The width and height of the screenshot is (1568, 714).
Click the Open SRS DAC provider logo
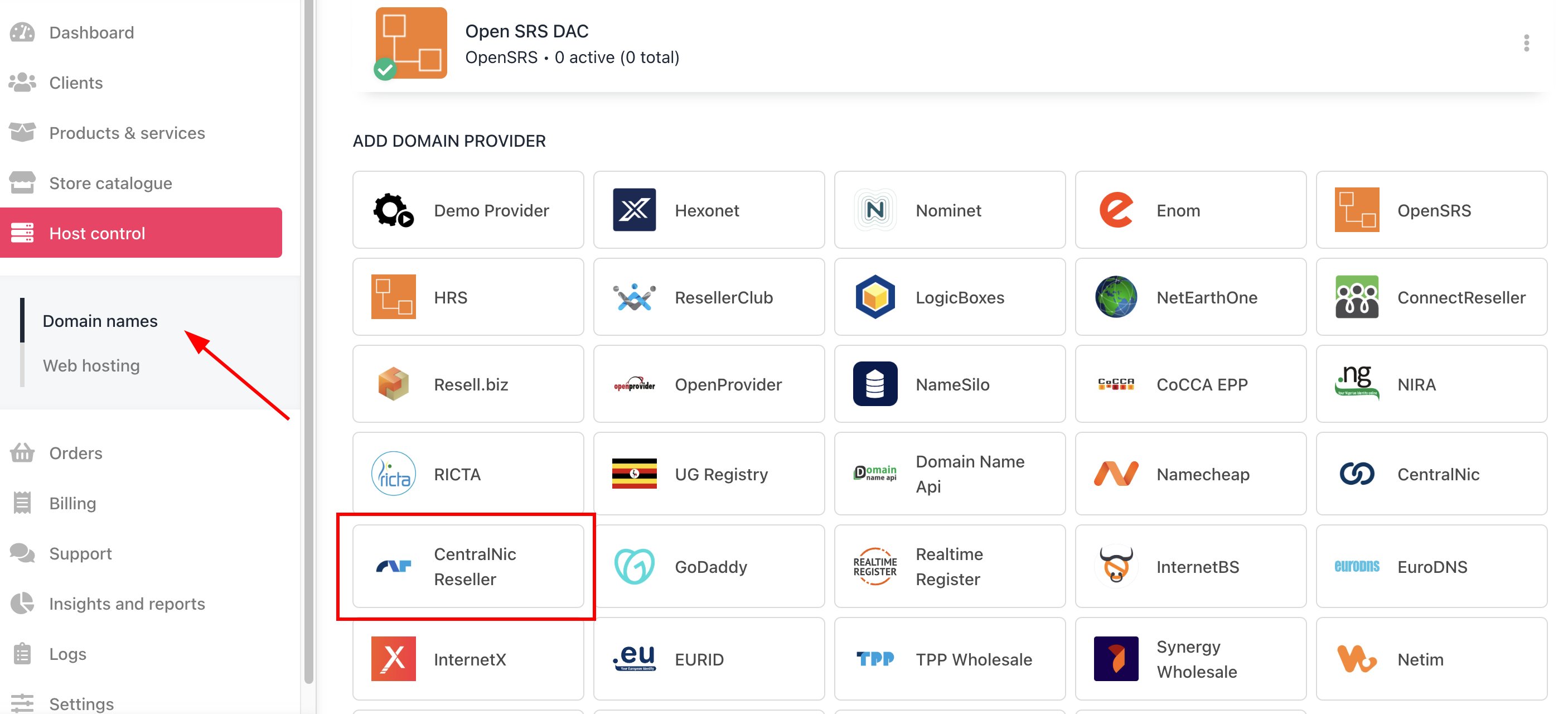point(411,43)
